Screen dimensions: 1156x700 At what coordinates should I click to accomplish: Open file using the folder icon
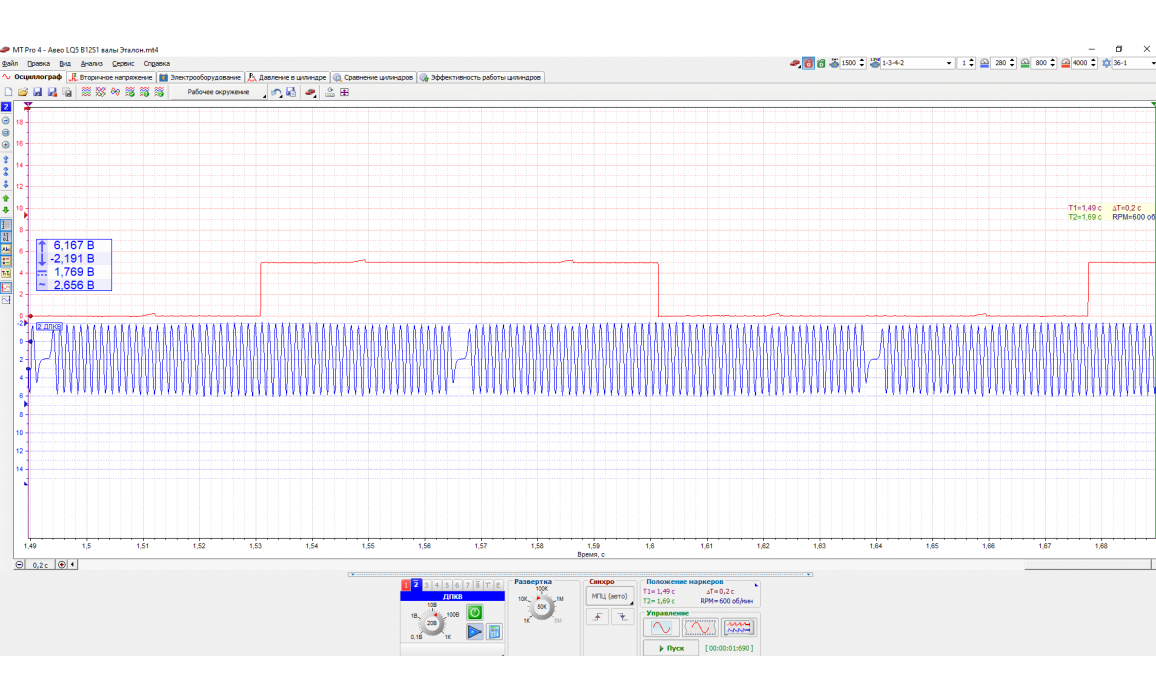coord(22,92)
